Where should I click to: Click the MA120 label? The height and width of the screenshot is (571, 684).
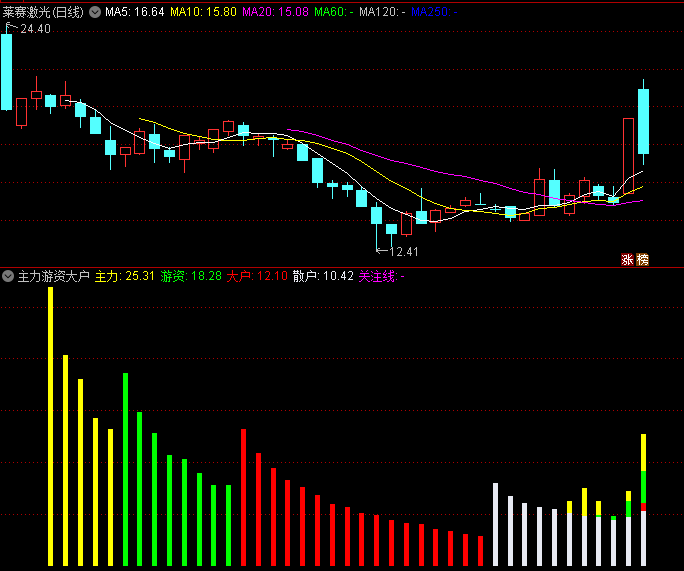[382, 12]
